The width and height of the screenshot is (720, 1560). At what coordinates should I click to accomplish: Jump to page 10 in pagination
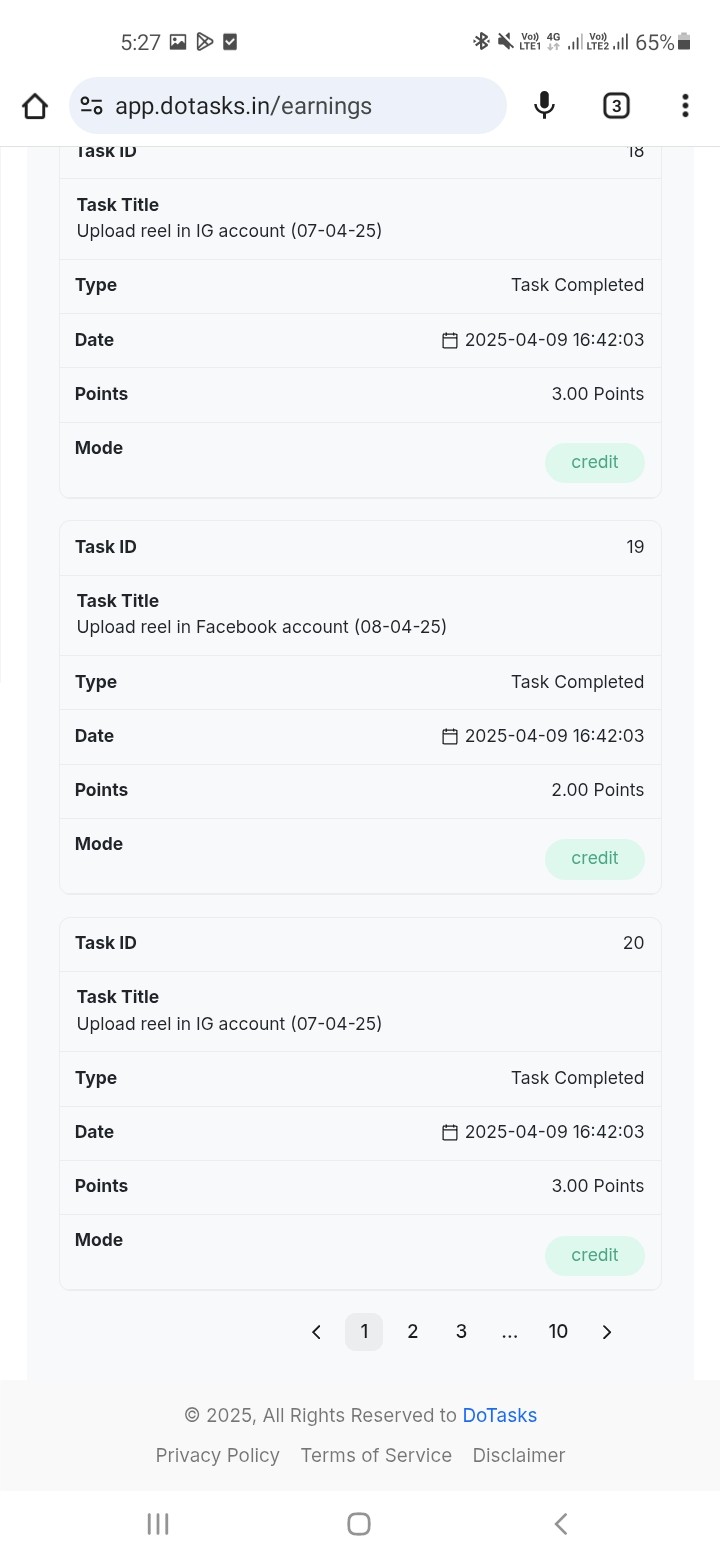click(558, 1332)
